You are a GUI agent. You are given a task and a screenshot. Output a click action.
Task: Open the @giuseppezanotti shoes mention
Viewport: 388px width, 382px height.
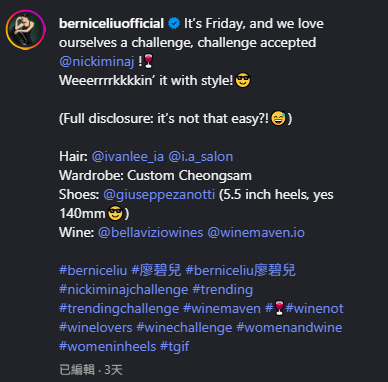159,195
